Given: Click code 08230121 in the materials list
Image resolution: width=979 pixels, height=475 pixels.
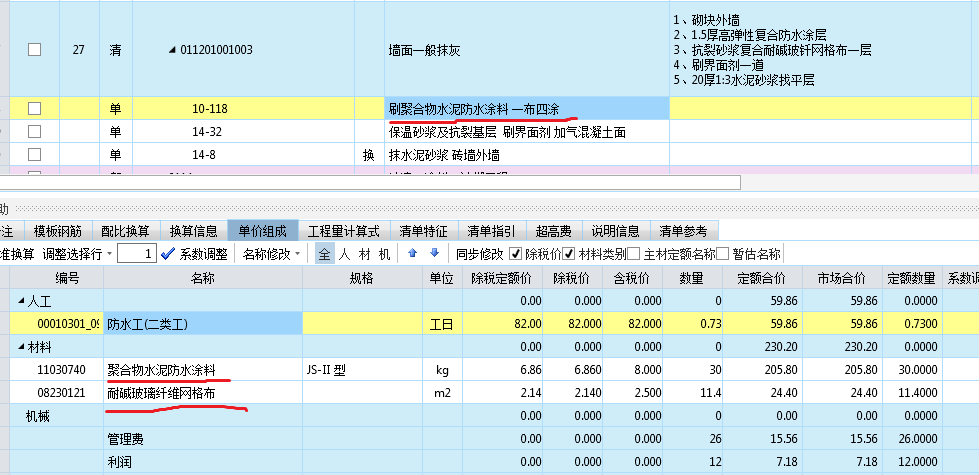Looking at the screenshot, I should tap(62, 393).
